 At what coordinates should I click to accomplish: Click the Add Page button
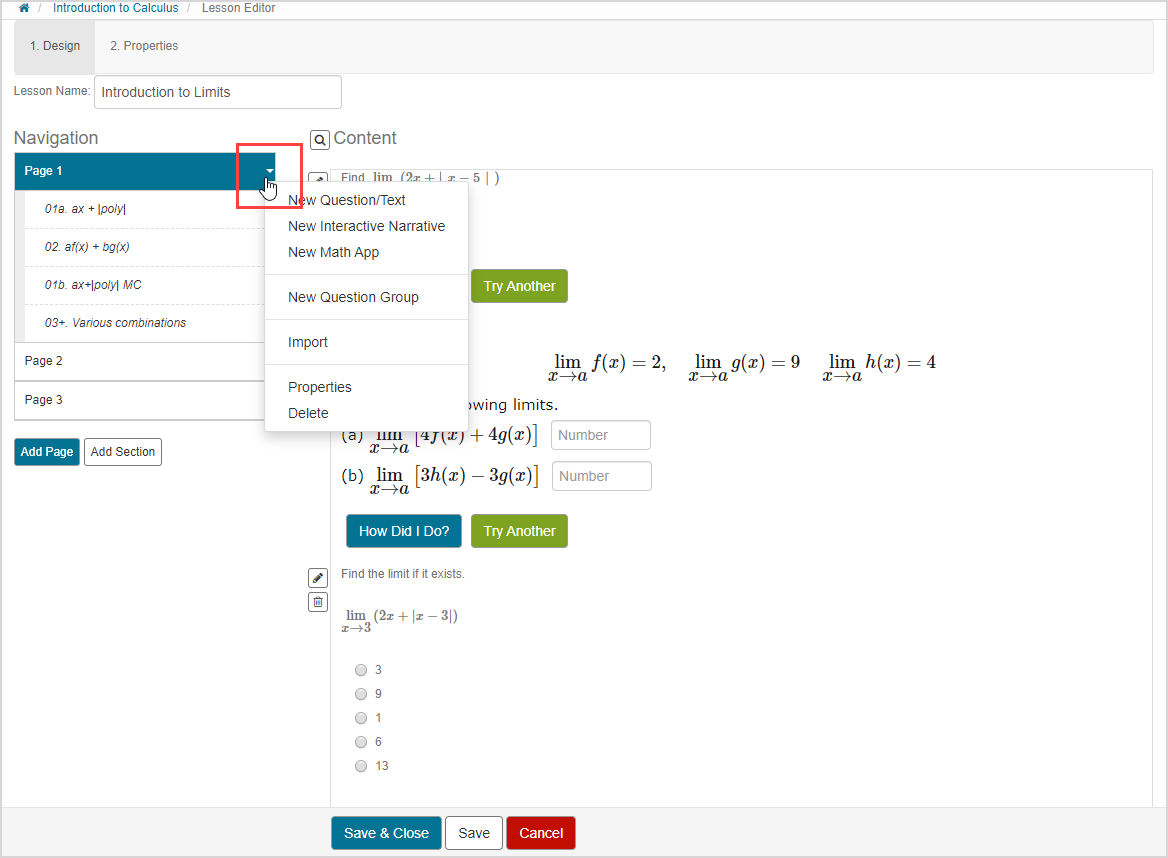[x=47, y=452]
